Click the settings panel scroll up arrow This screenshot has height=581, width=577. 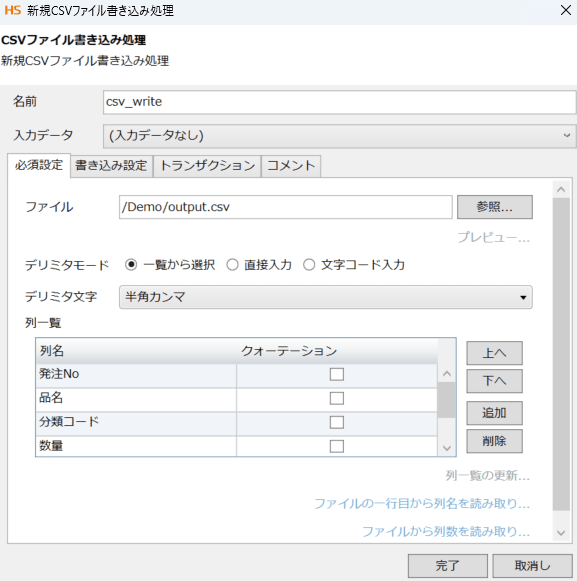(x=561, y=190)
